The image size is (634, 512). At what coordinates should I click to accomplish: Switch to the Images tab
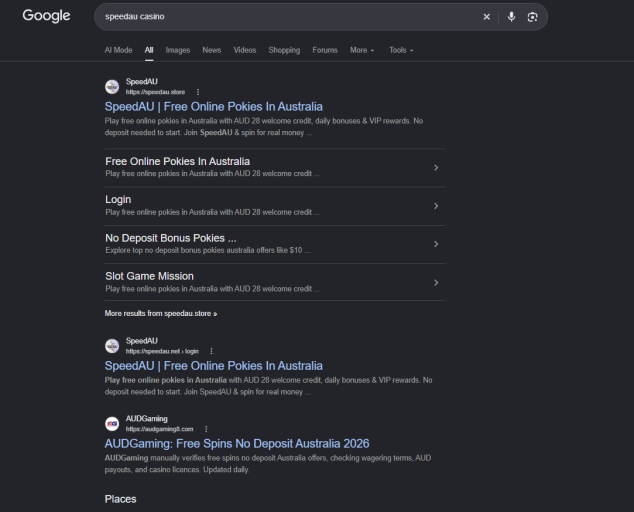178,50
